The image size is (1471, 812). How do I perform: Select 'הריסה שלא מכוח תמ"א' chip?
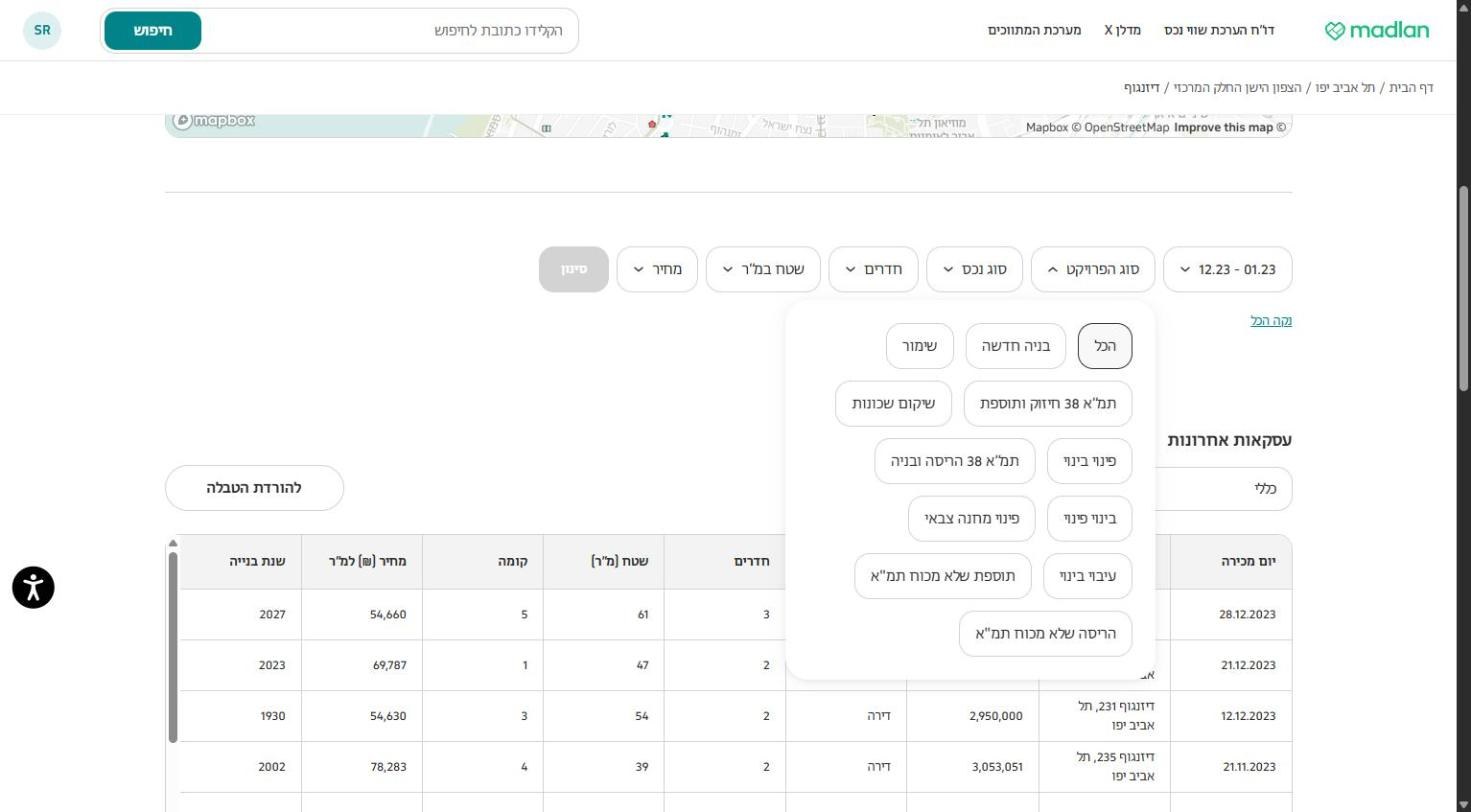coord(1046,634)
